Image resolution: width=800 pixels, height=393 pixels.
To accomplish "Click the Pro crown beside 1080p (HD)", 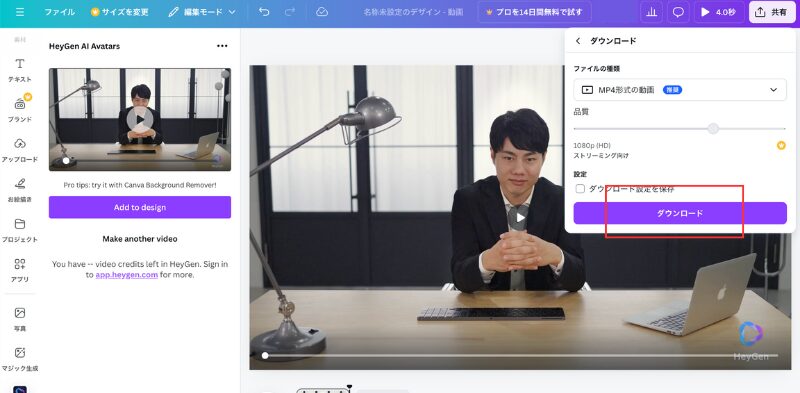I will point(781,145).
